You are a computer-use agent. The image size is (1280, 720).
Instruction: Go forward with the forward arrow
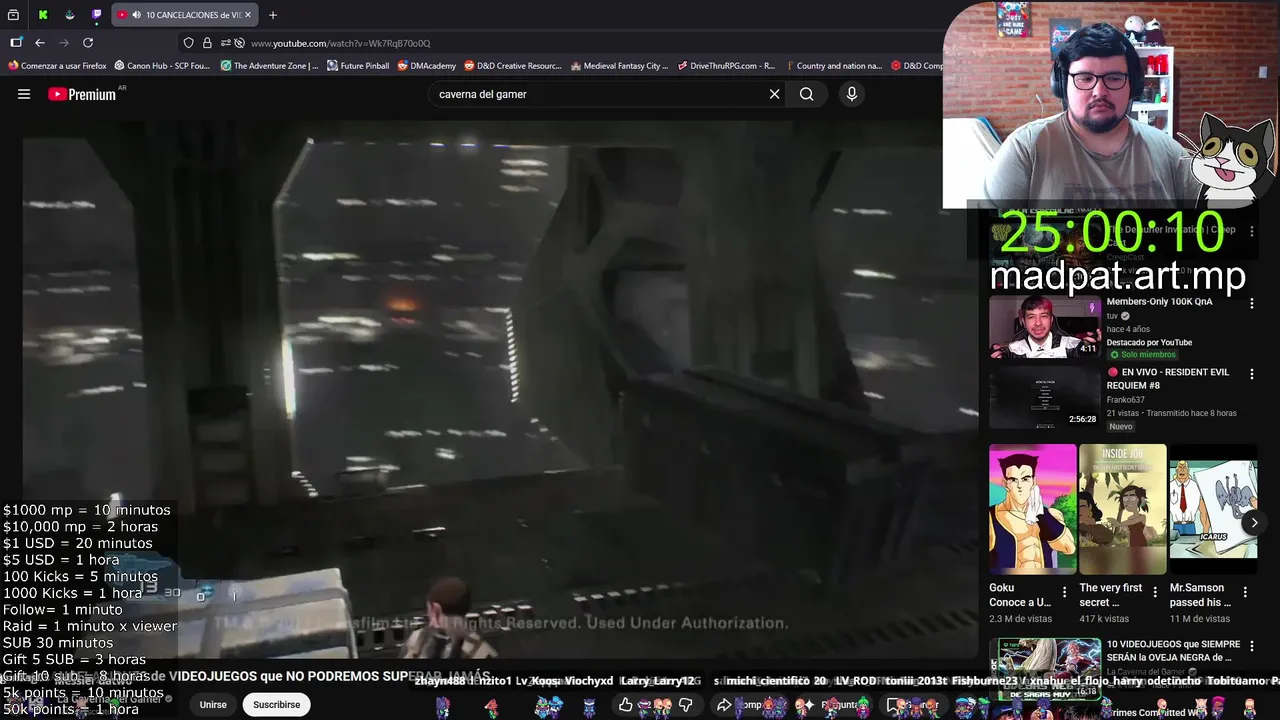64,43
